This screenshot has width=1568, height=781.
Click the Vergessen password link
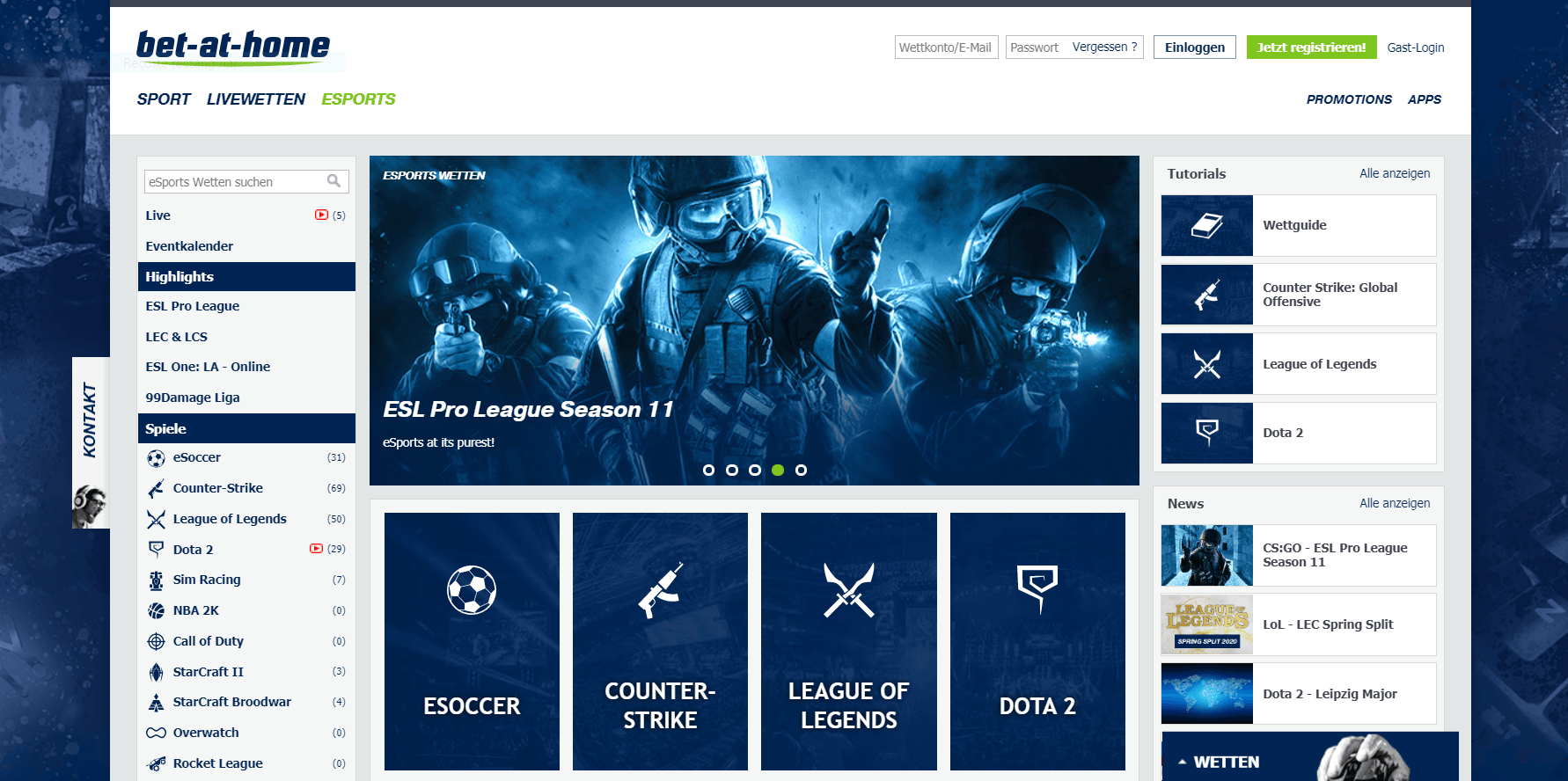[x=1104, y=47]
